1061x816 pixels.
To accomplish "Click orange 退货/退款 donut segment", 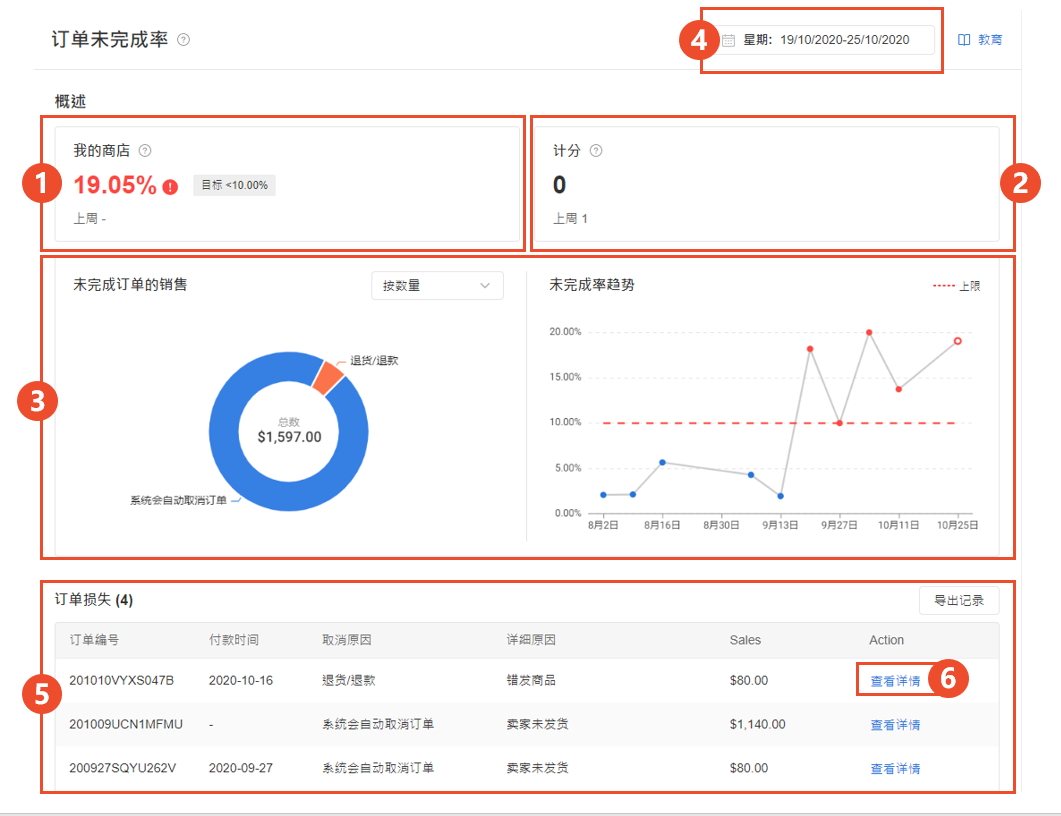I will (x=329, y=377).
